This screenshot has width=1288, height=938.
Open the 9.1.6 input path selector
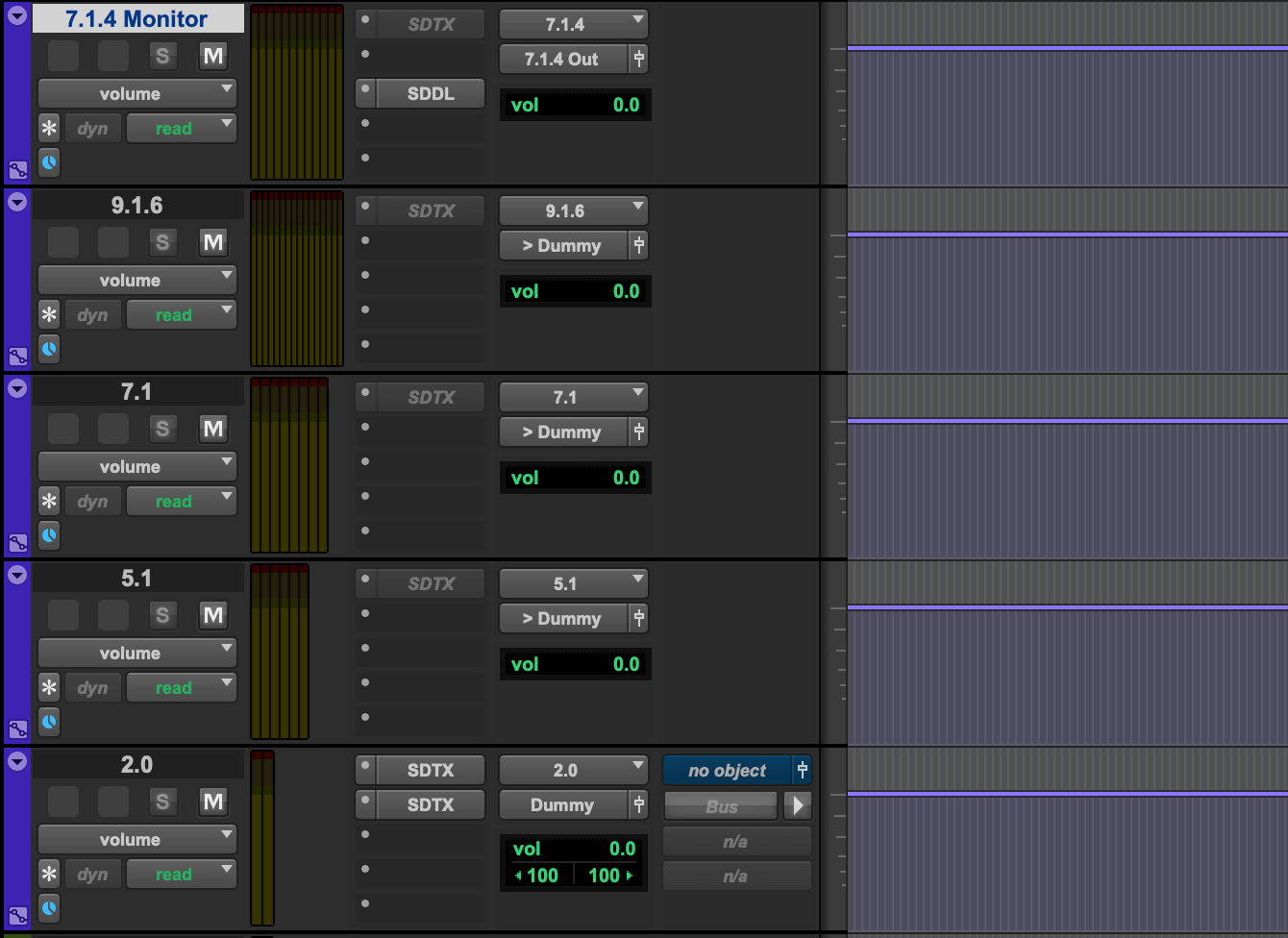tap(574, 211)
